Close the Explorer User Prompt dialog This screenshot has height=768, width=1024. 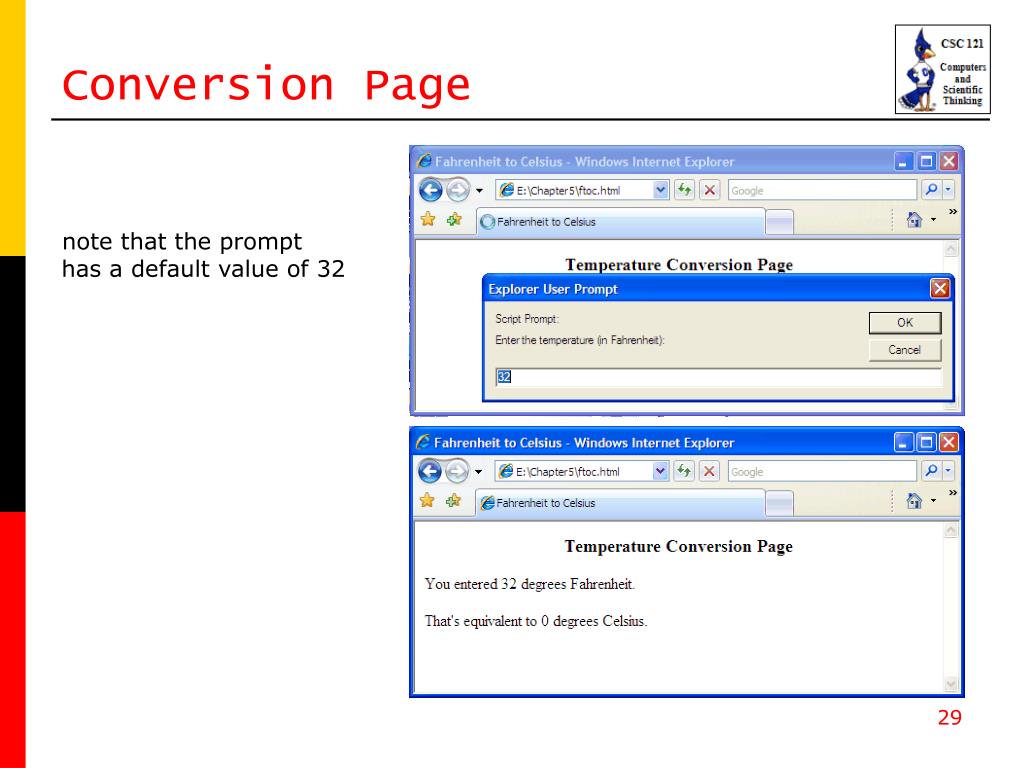(x=940, y=289)
